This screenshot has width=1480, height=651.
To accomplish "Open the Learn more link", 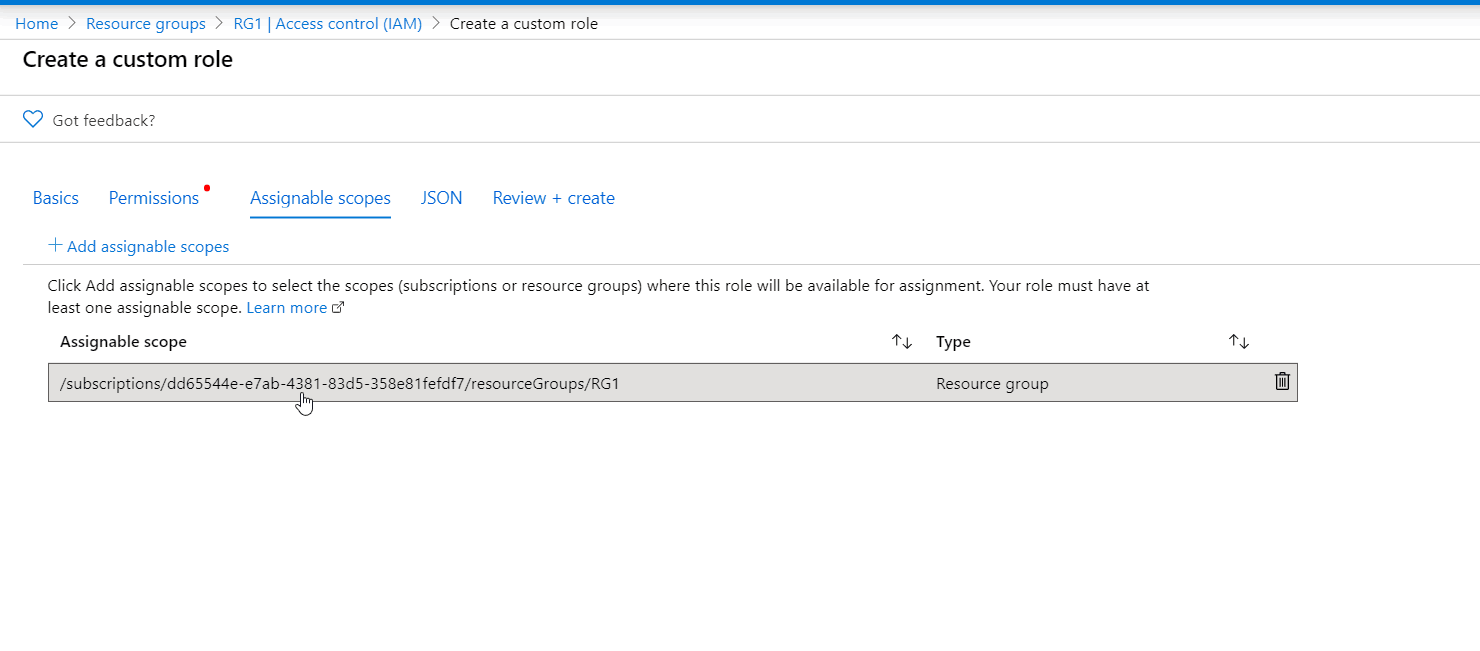I will [286, 307].
